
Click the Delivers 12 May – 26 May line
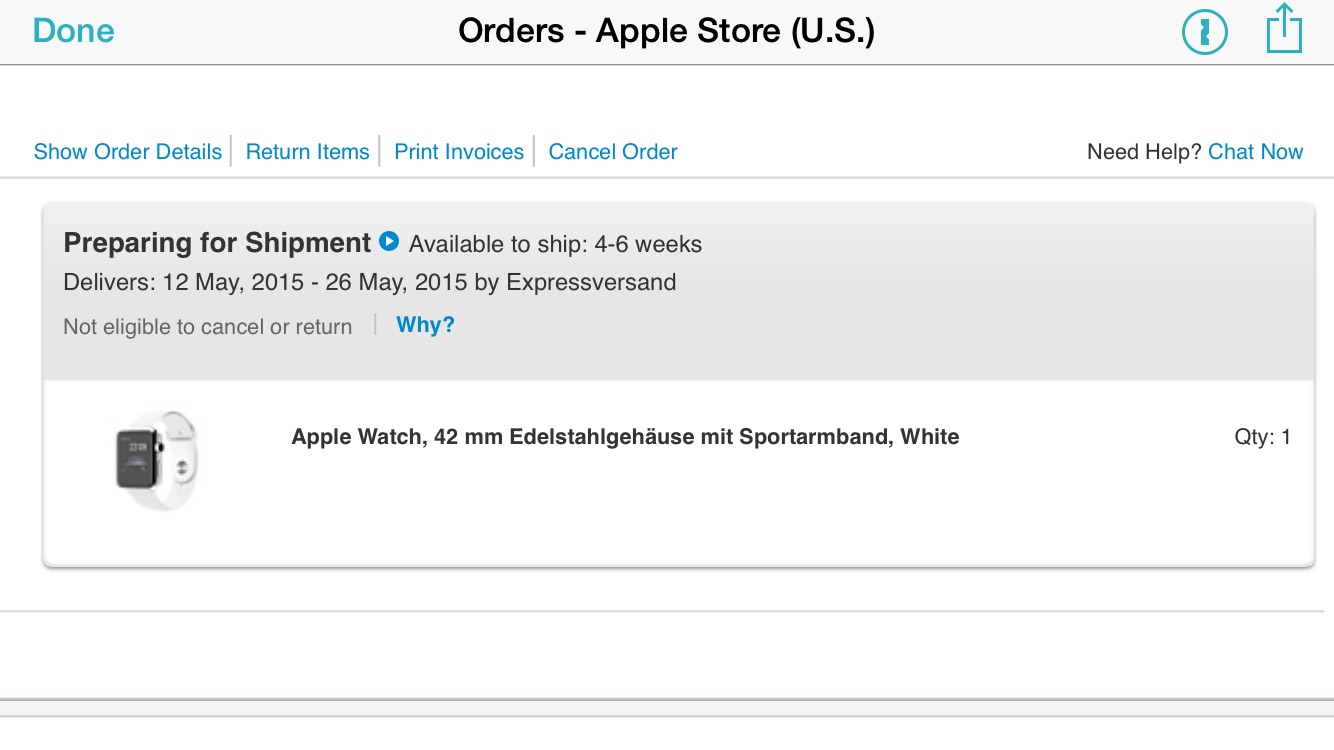(x=370, y=282)
